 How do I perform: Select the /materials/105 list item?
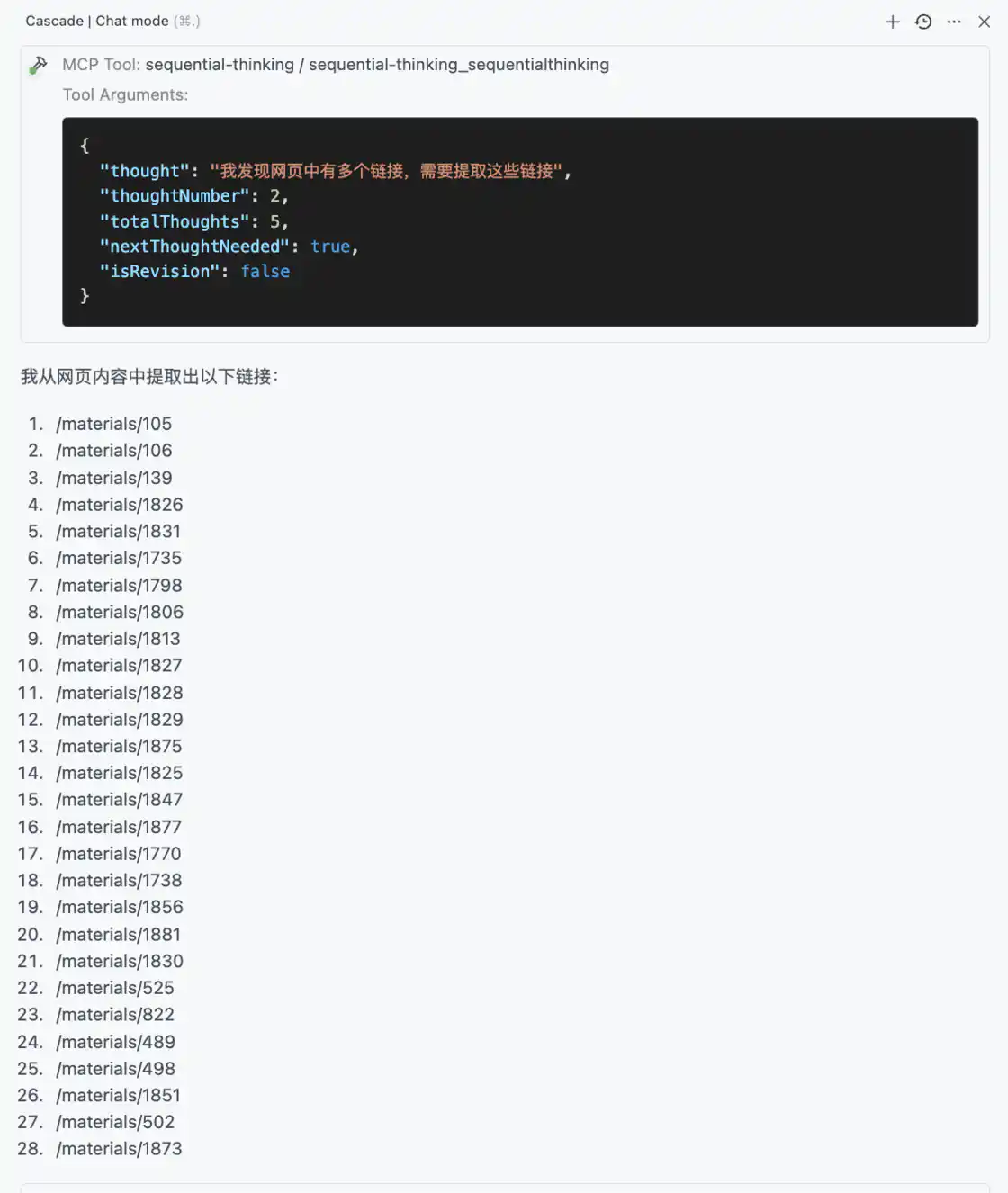pyautogui.click(x=113, y=424)
